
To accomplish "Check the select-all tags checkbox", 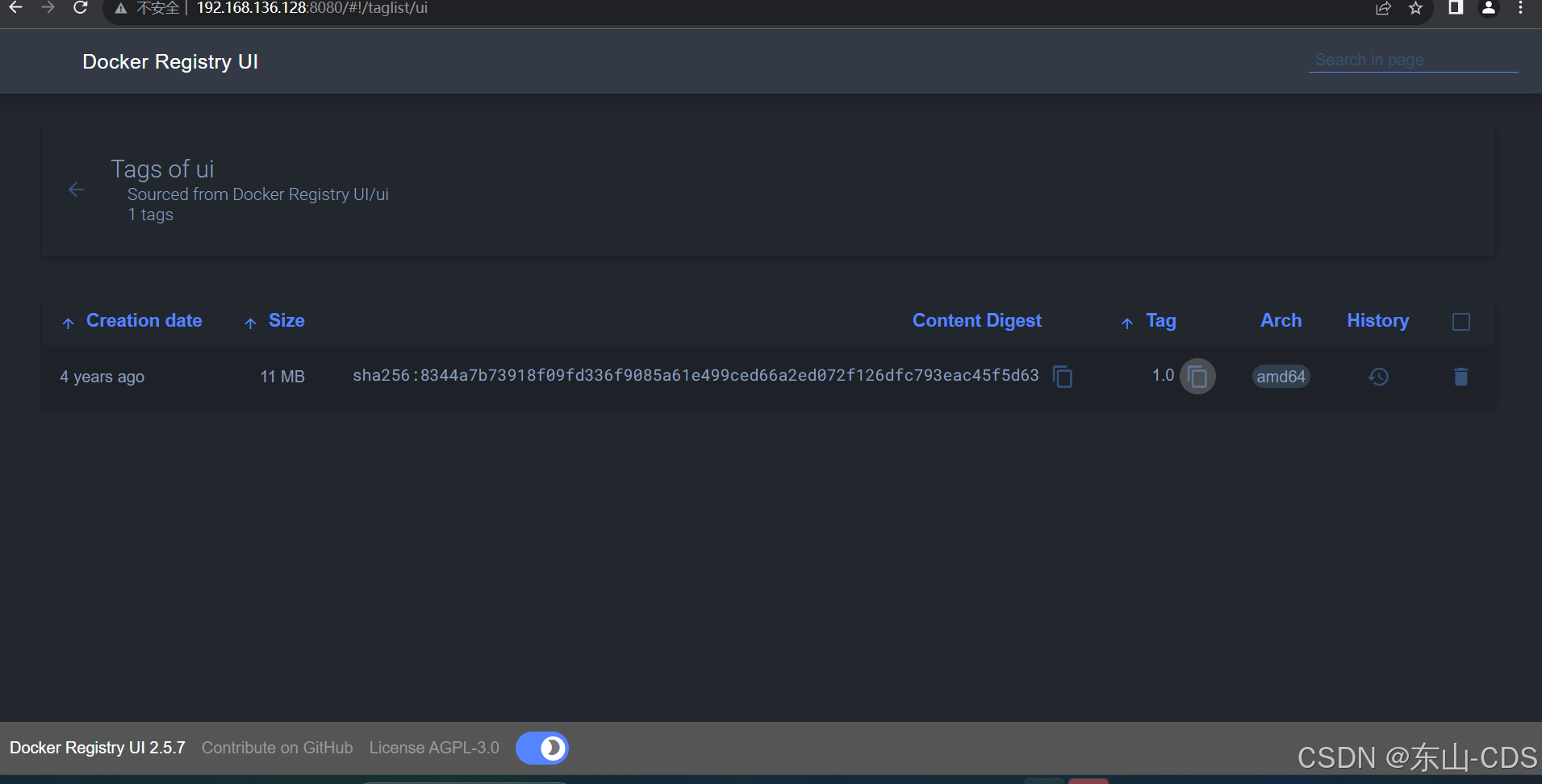I will (1461, 322).
